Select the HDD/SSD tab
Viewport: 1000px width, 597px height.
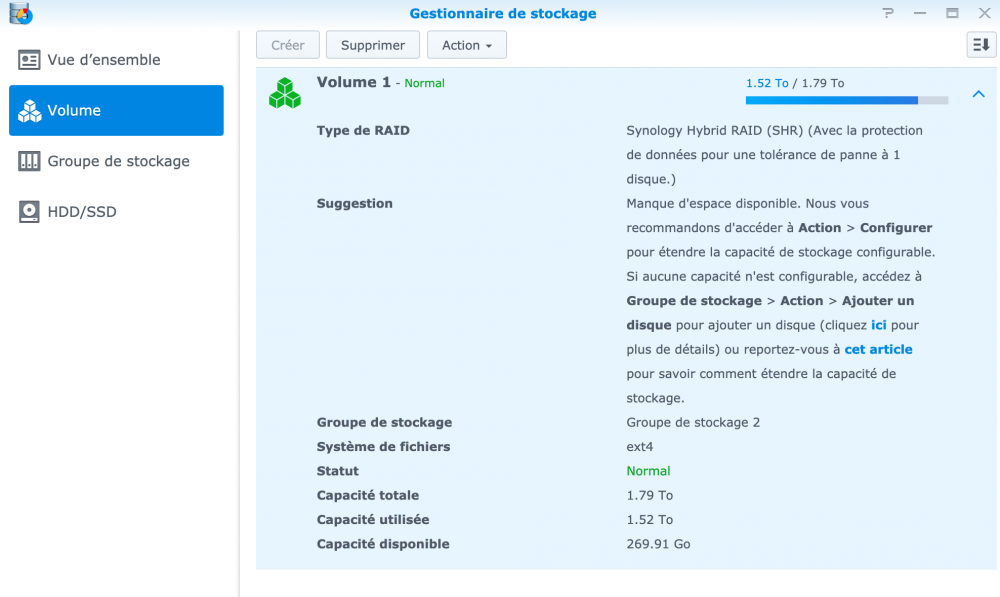[82, 212]
